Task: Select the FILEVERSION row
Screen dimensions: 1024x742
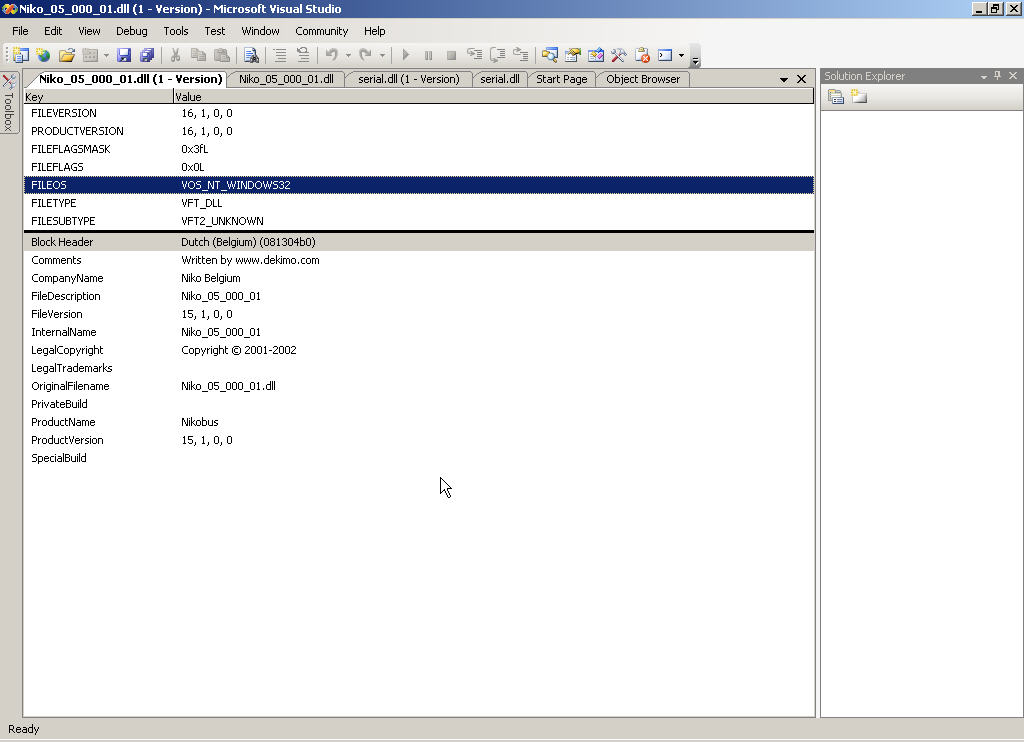Action: click(419, 113)
